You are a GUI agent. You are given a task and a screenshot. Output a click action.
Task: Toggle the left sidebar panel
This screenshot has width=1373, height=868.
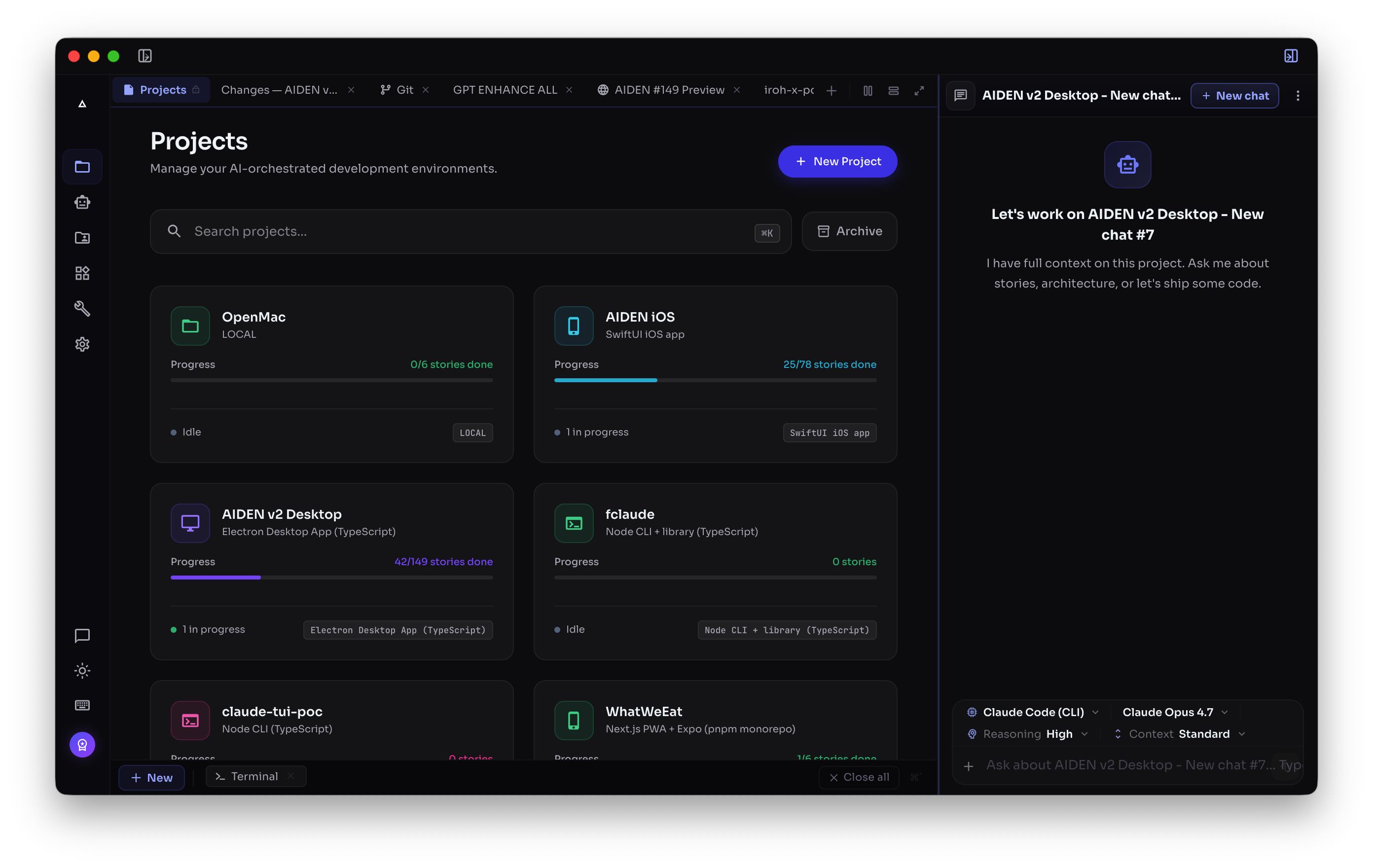(x=145, y=56)
